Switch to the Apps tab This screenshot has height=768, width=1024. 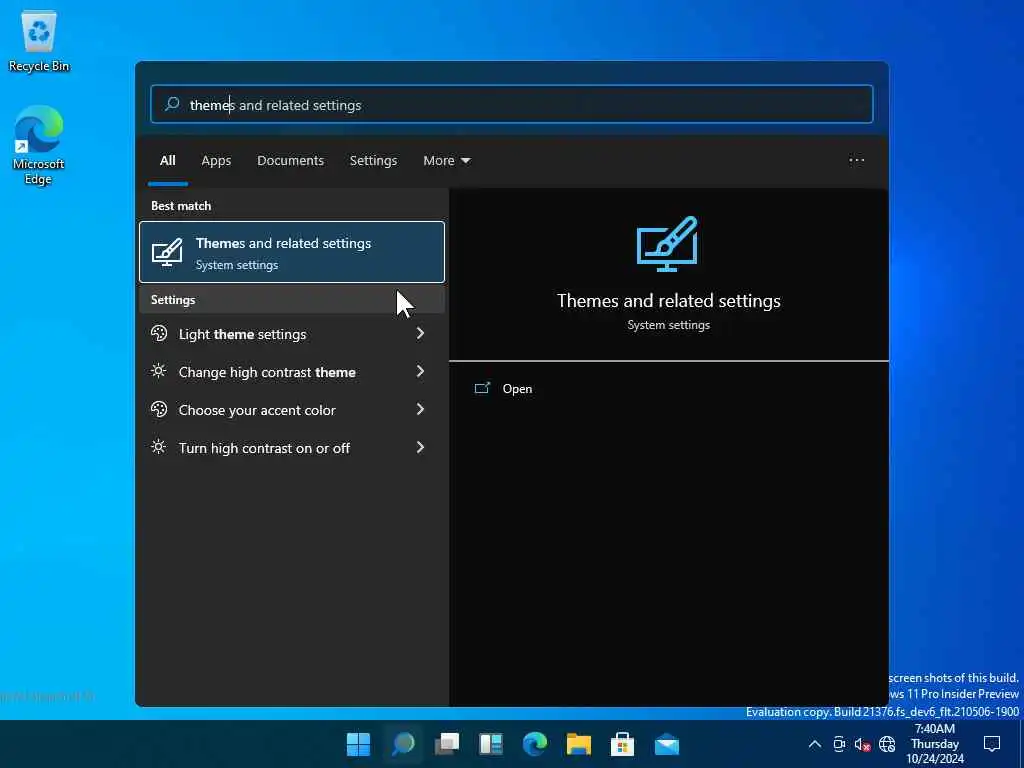(216, 161)
